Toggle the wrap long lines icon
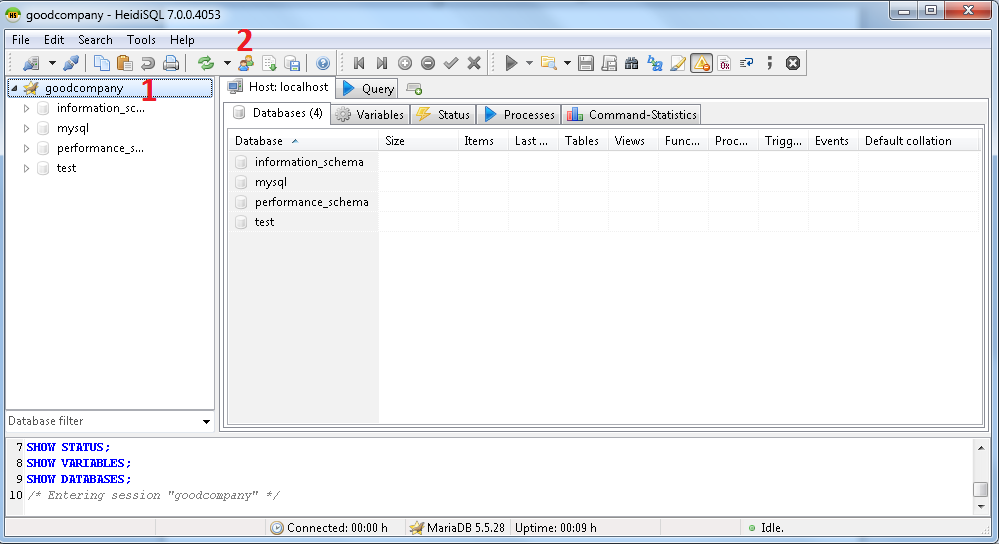 [x=747, y=63]
